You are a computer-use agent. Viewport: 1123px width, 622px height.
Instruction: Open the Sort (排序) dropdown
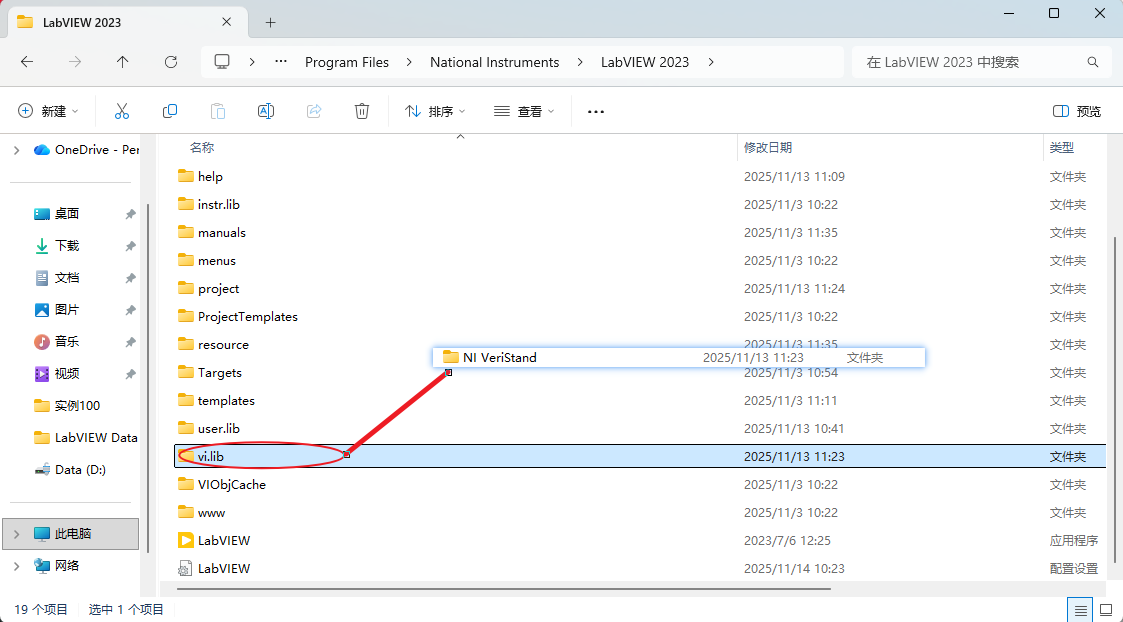click(435, 111)
